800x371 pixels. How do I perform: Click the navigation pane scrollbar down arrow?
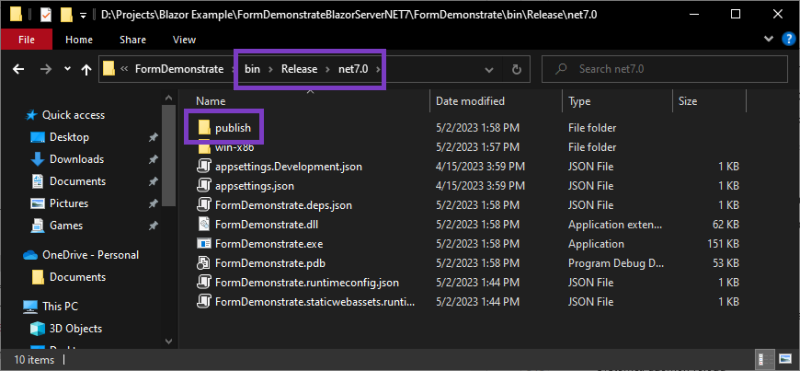tap(169, 341)
